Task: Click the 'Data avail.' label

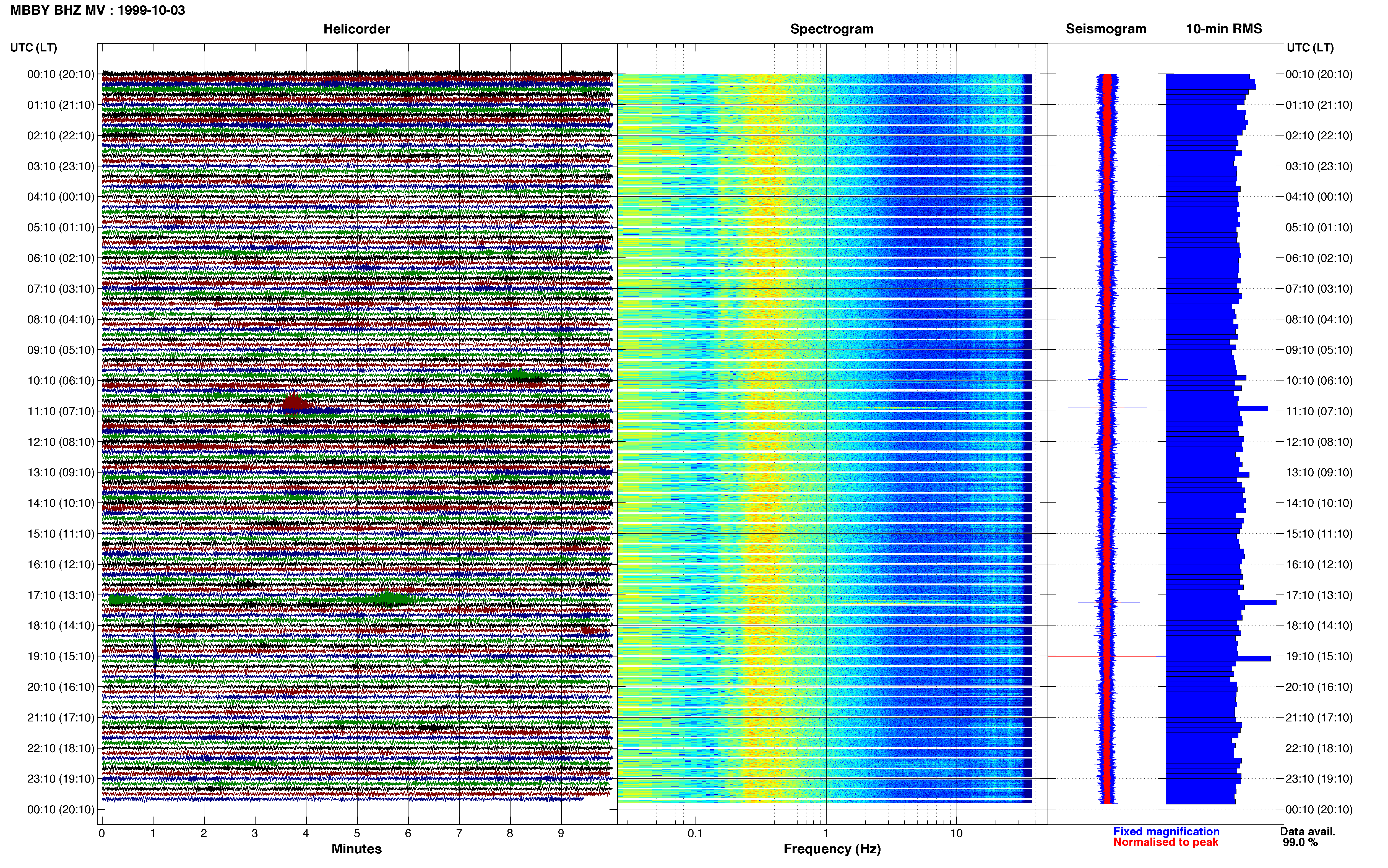Action: tap(1308, 832)
